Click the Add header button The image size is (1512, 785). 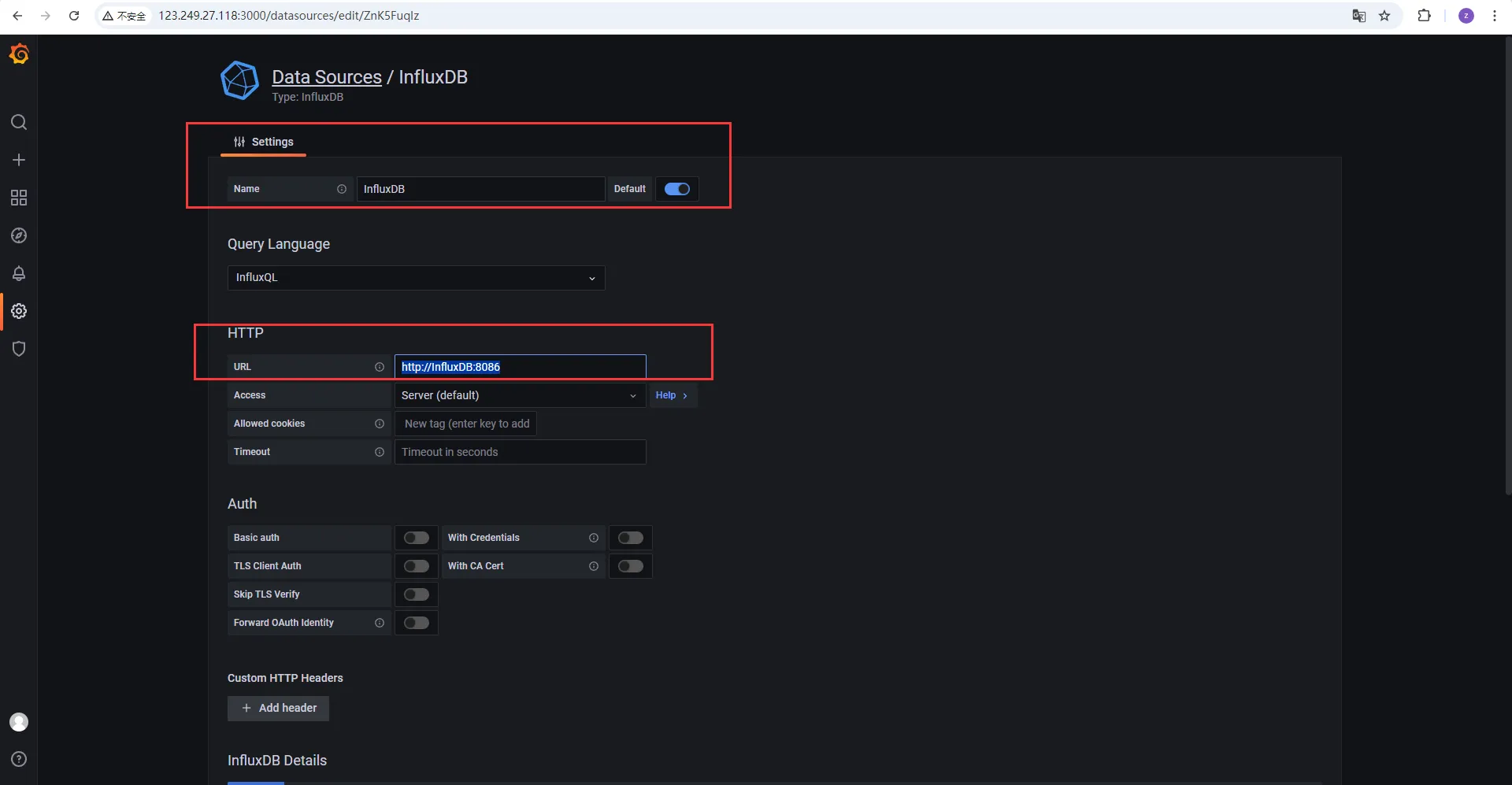[278, 708]
